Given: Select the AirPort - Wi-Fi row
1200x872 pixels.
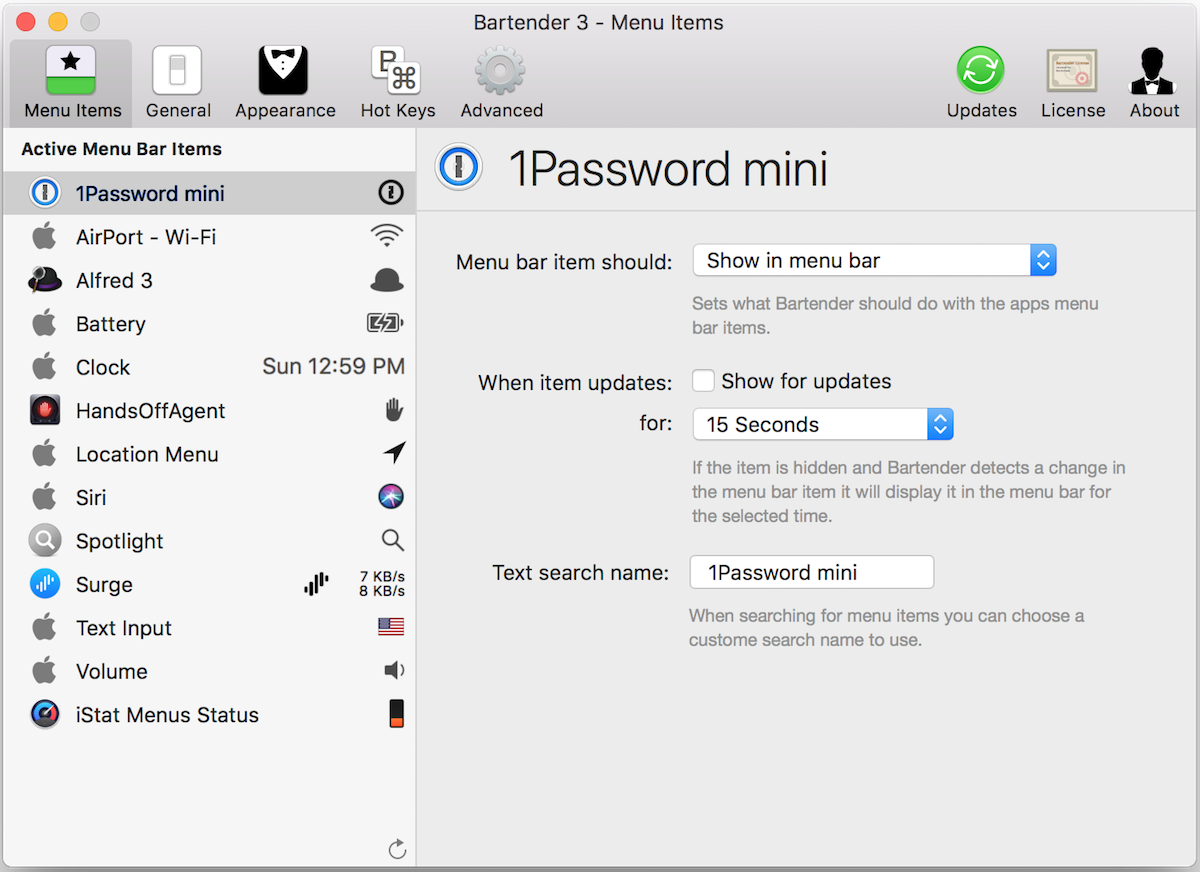Looking at the screenshot, I should [x=209, y=236].
